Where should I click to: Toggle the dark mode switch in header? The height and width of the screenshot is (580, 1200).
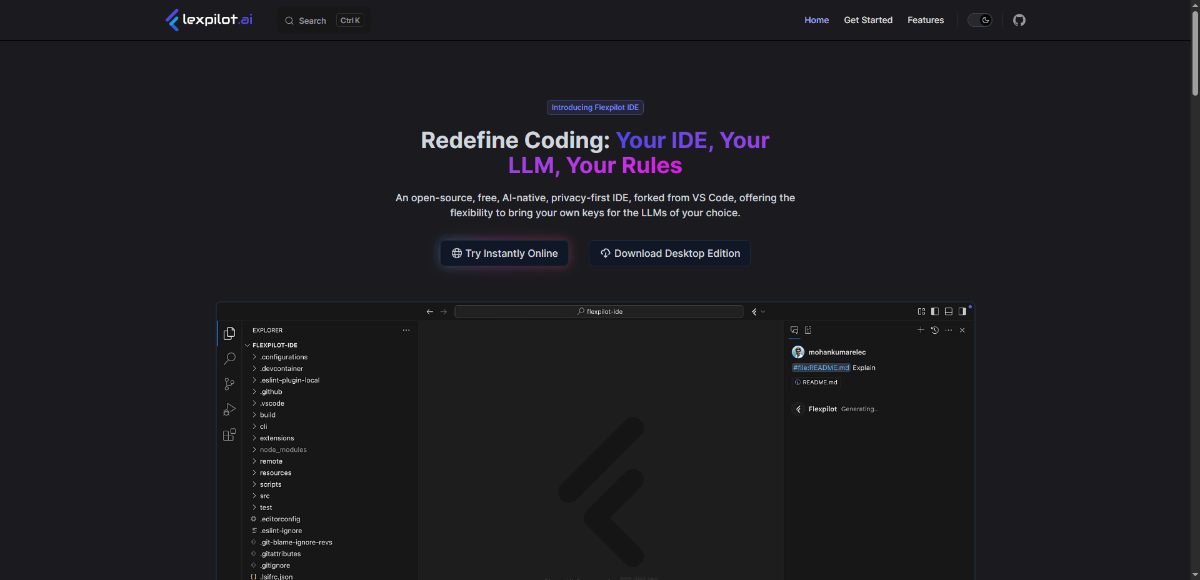pos(980,20)
